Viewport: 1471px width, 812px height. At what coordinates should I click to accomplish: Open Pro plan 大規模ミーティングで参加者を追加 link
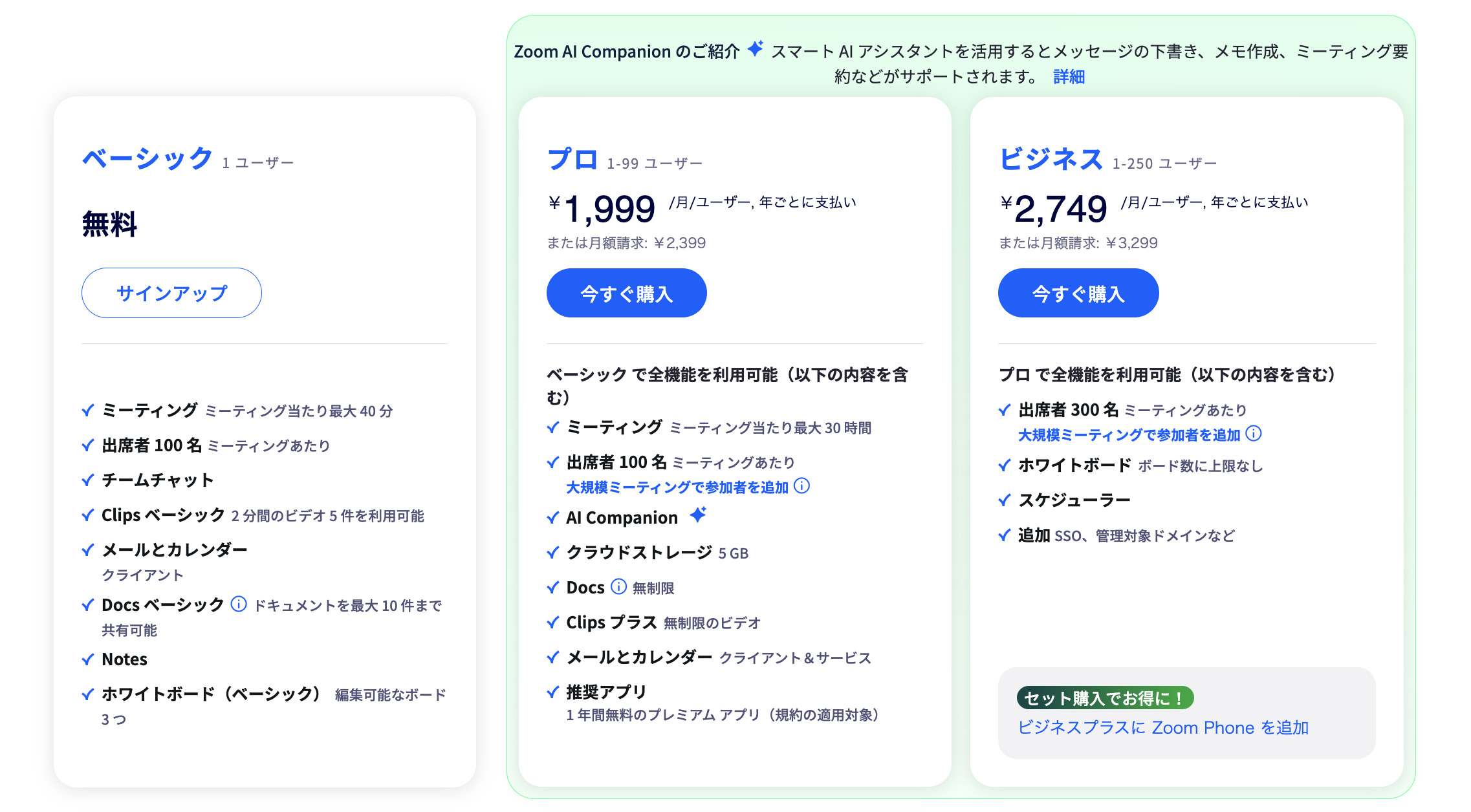[677, 487]
